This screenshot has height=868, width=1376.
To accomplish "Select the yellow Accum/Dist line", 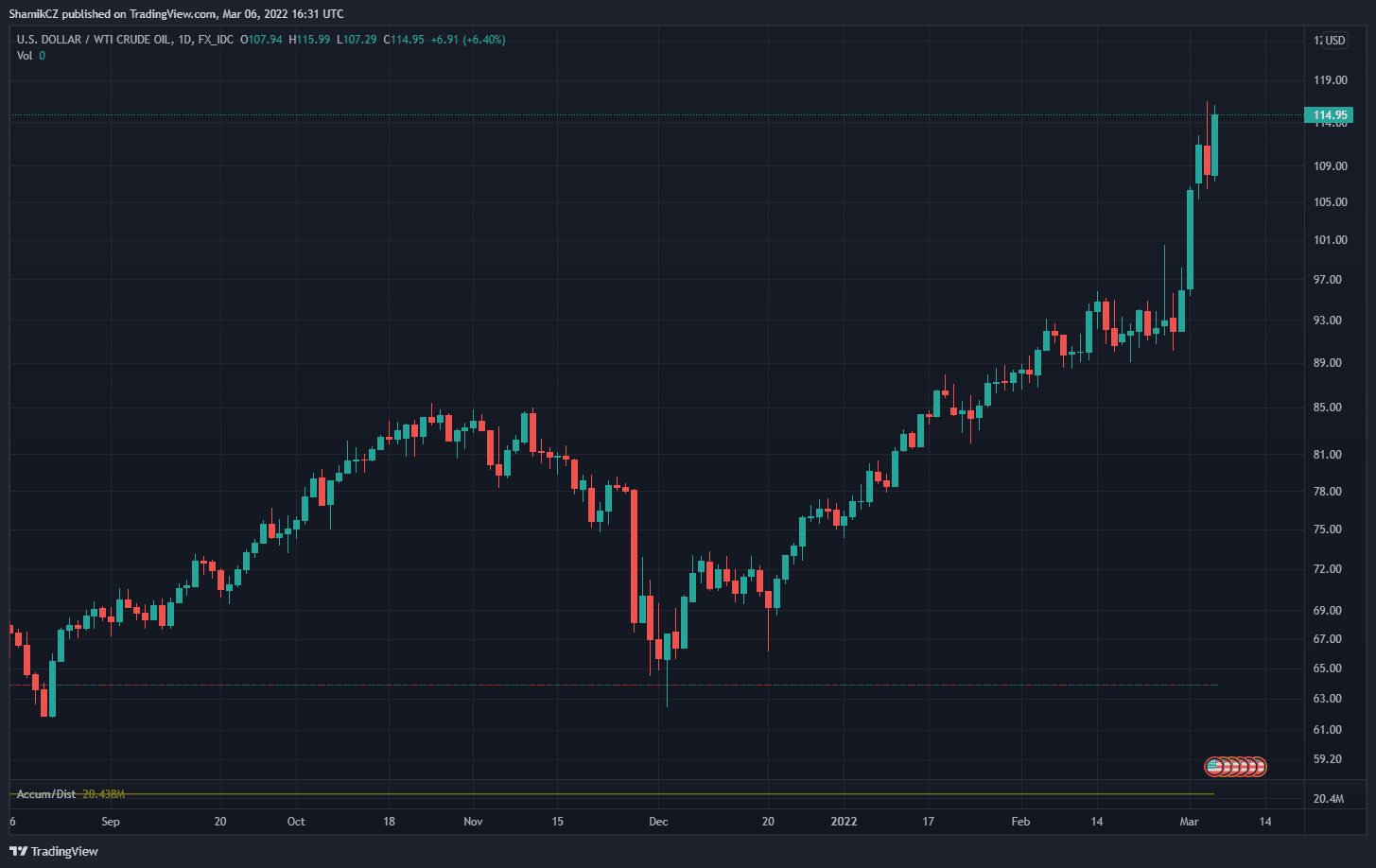I will coord(662,793).
